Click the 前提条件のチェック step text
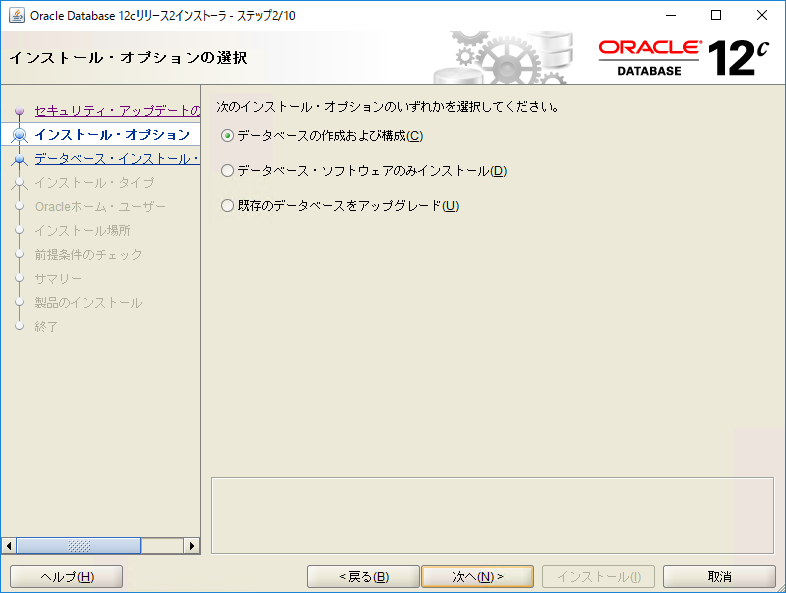The image size is (786, 593). tap(88, 255)
